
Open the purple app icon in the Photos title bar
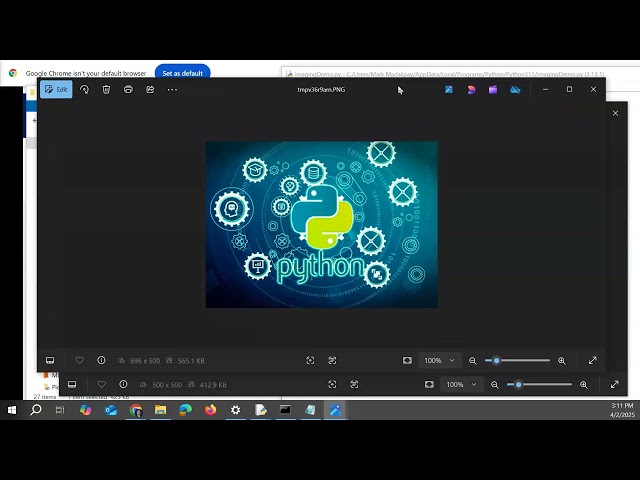tap(493, 89)
